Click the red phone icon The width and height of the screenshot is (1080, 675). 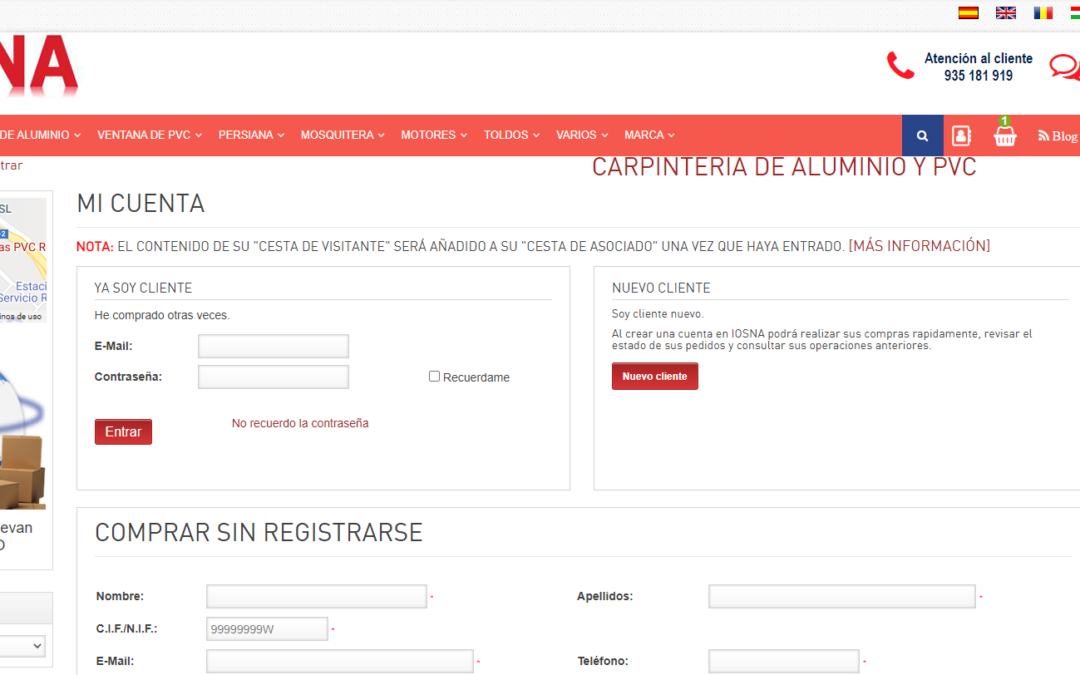900,66
